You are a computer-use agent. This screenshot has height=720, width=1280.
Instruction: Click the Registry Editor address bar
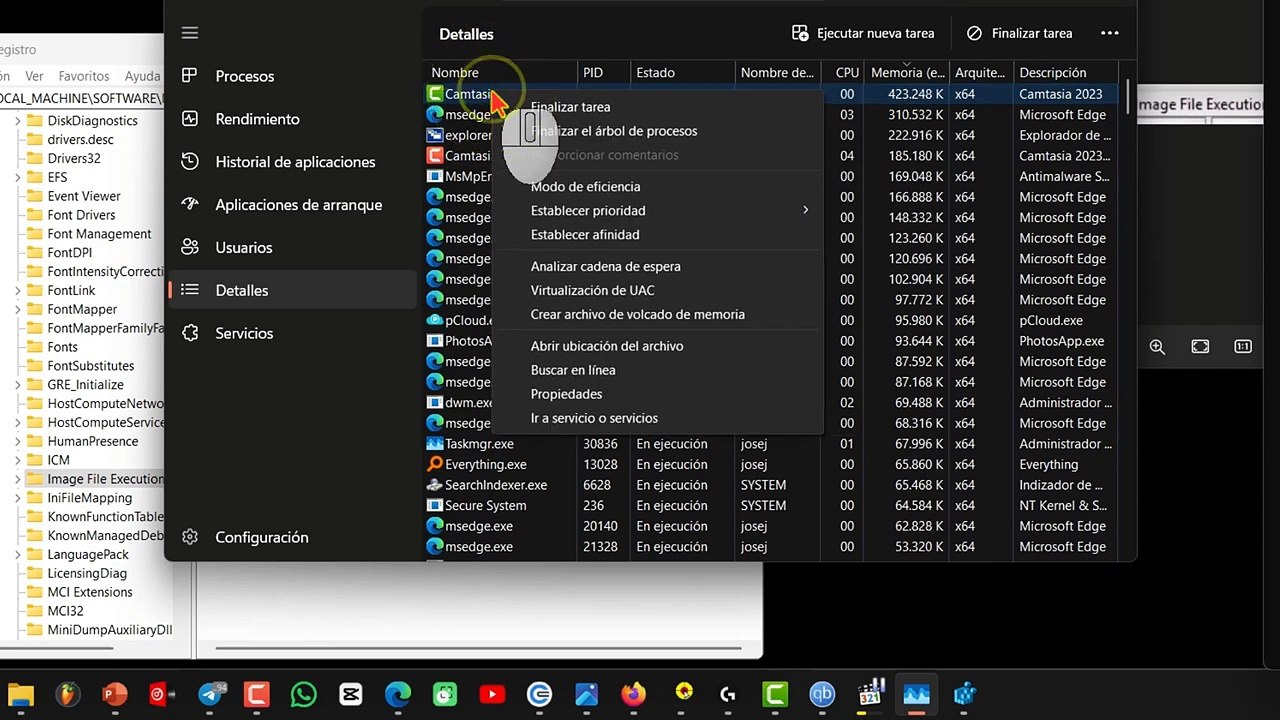[82, 98]
